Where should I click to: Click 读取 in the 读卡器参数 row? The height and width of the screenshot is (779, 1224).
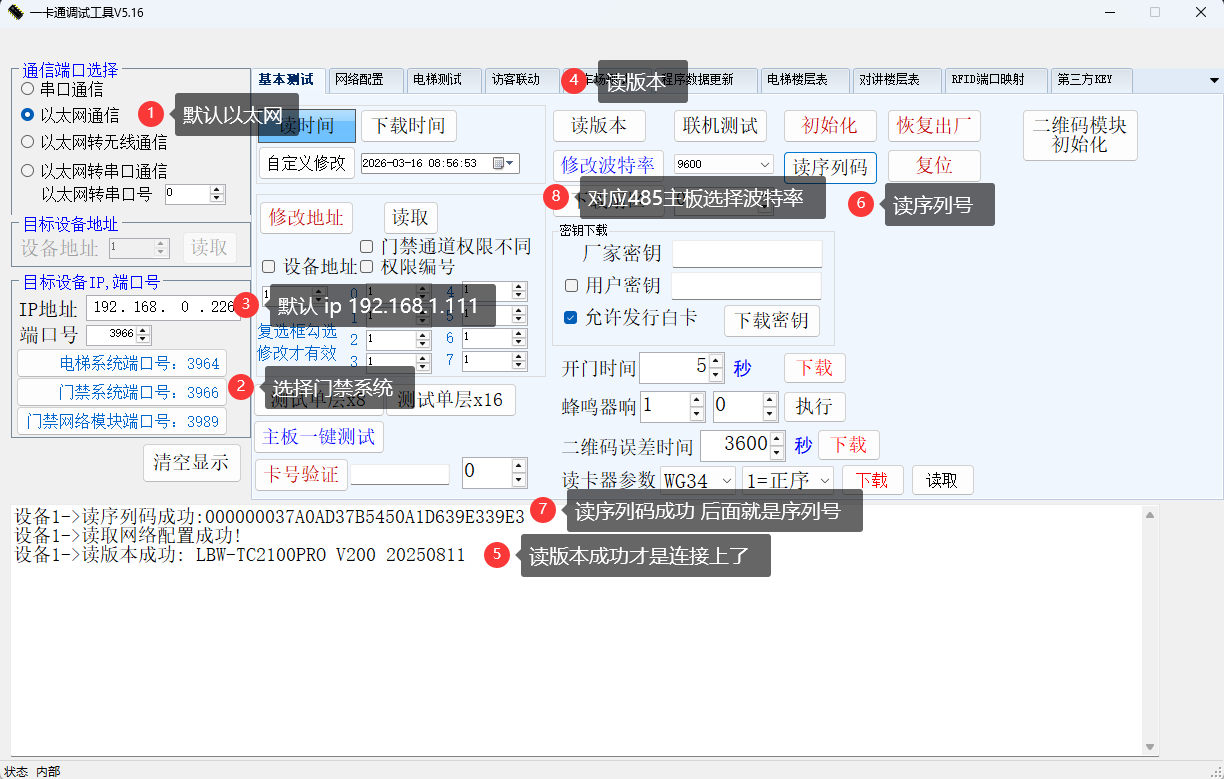pos(943,480)
